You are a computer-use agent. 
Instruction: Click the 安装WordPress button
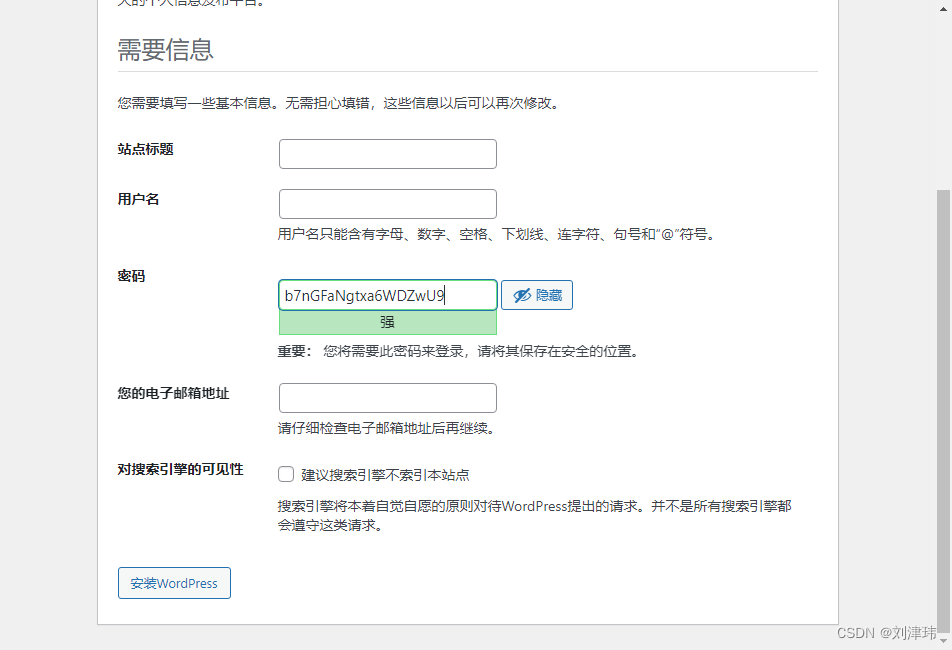click(174, 583)
